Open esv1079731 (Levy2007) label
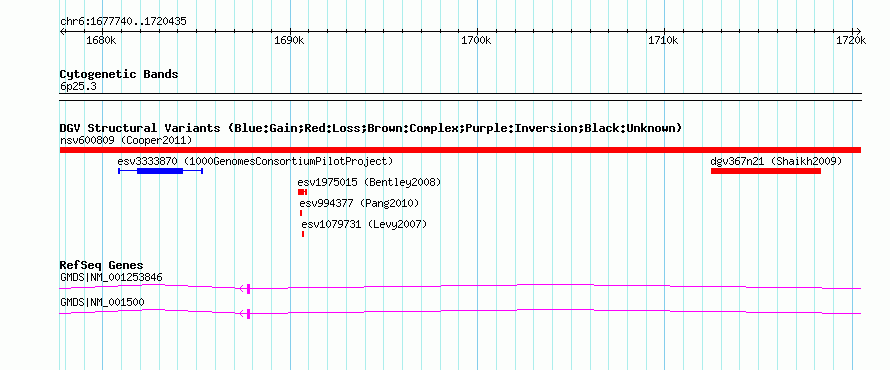This screenshot has width=890, height=370. pos(364,224)
